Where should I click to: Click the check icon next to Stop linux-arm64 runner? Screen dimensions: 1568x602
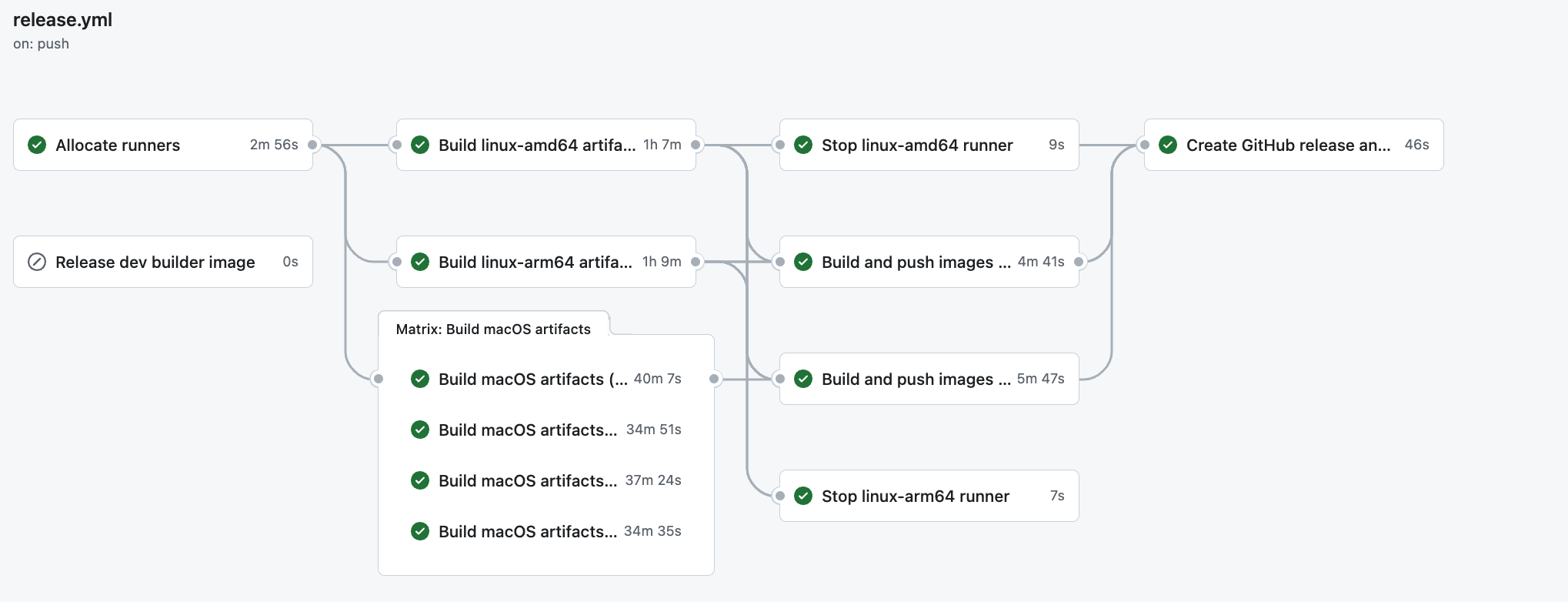pyautogui.click(x=803, y=496)
